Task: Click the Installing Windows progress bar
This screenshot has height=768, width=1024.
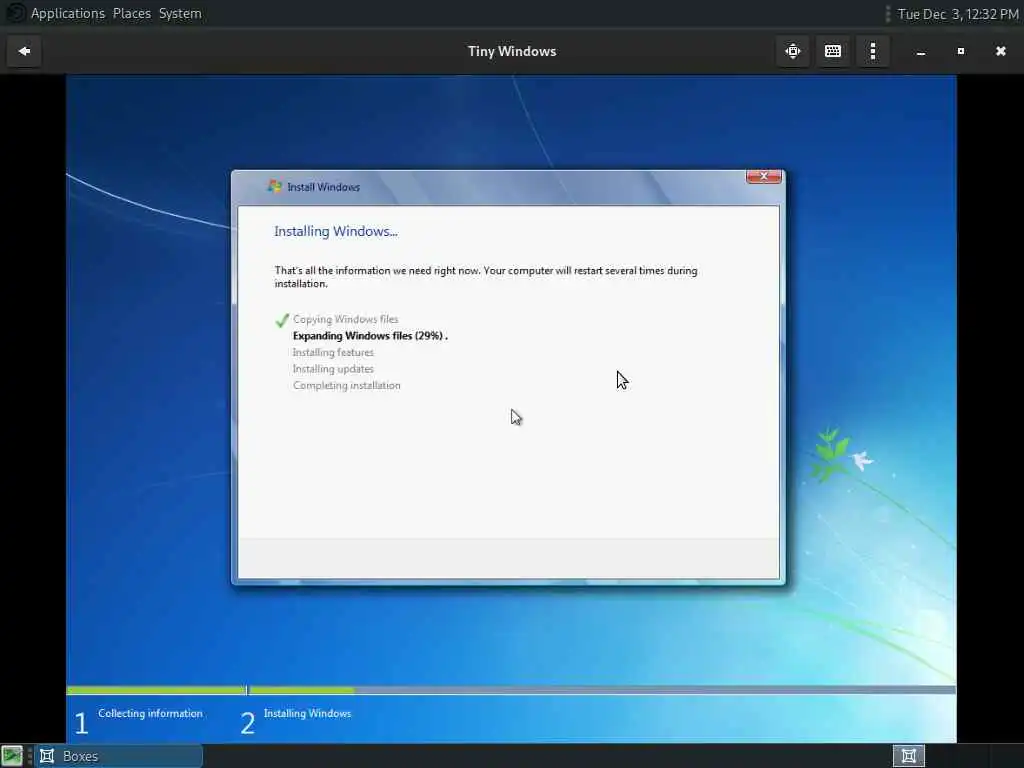Action: coord(602,690)
